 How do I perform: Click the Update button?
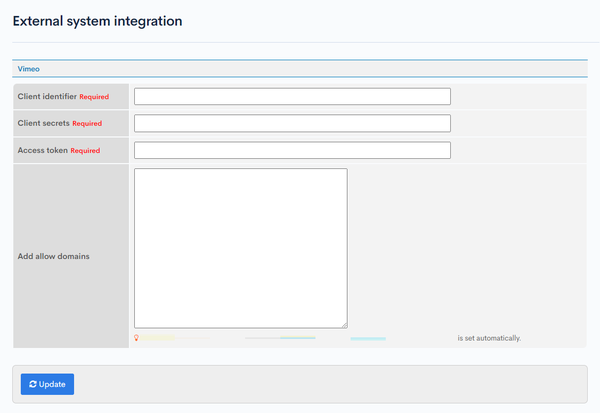click(x=47, y=384)
